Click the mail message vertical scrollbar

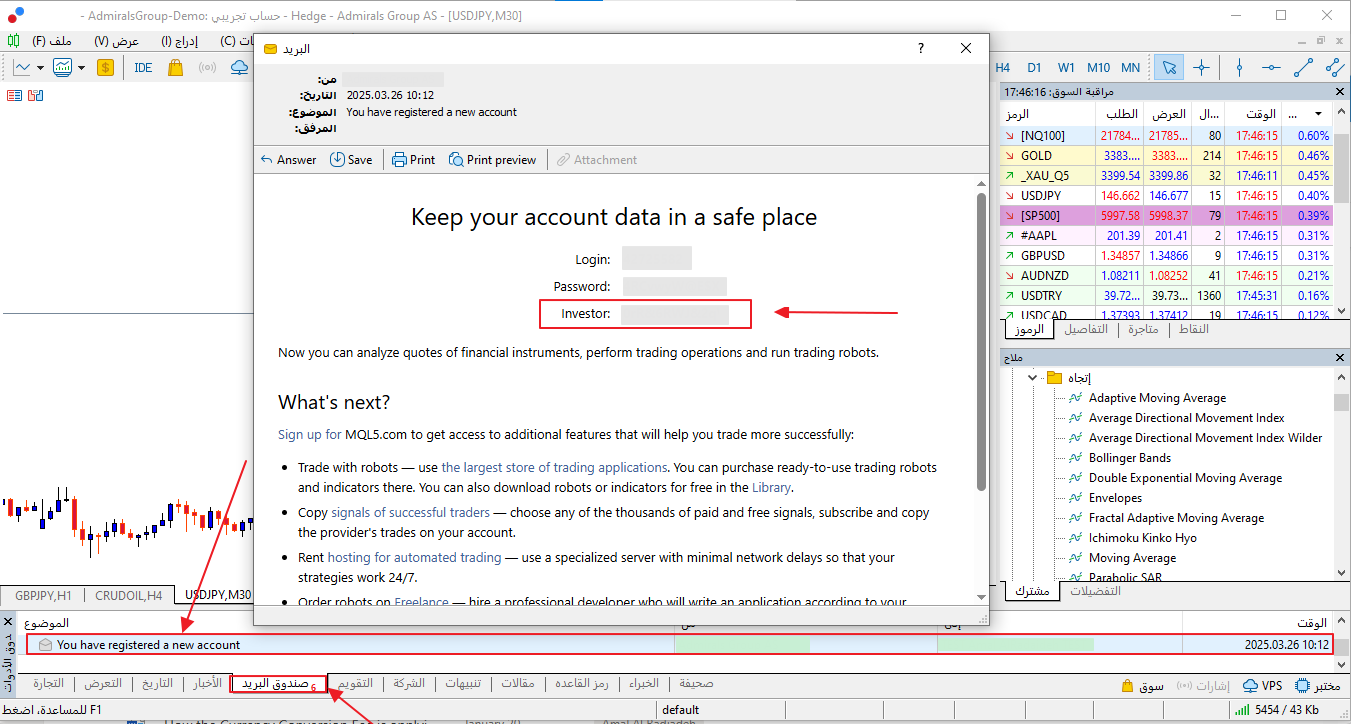(981, 340)
